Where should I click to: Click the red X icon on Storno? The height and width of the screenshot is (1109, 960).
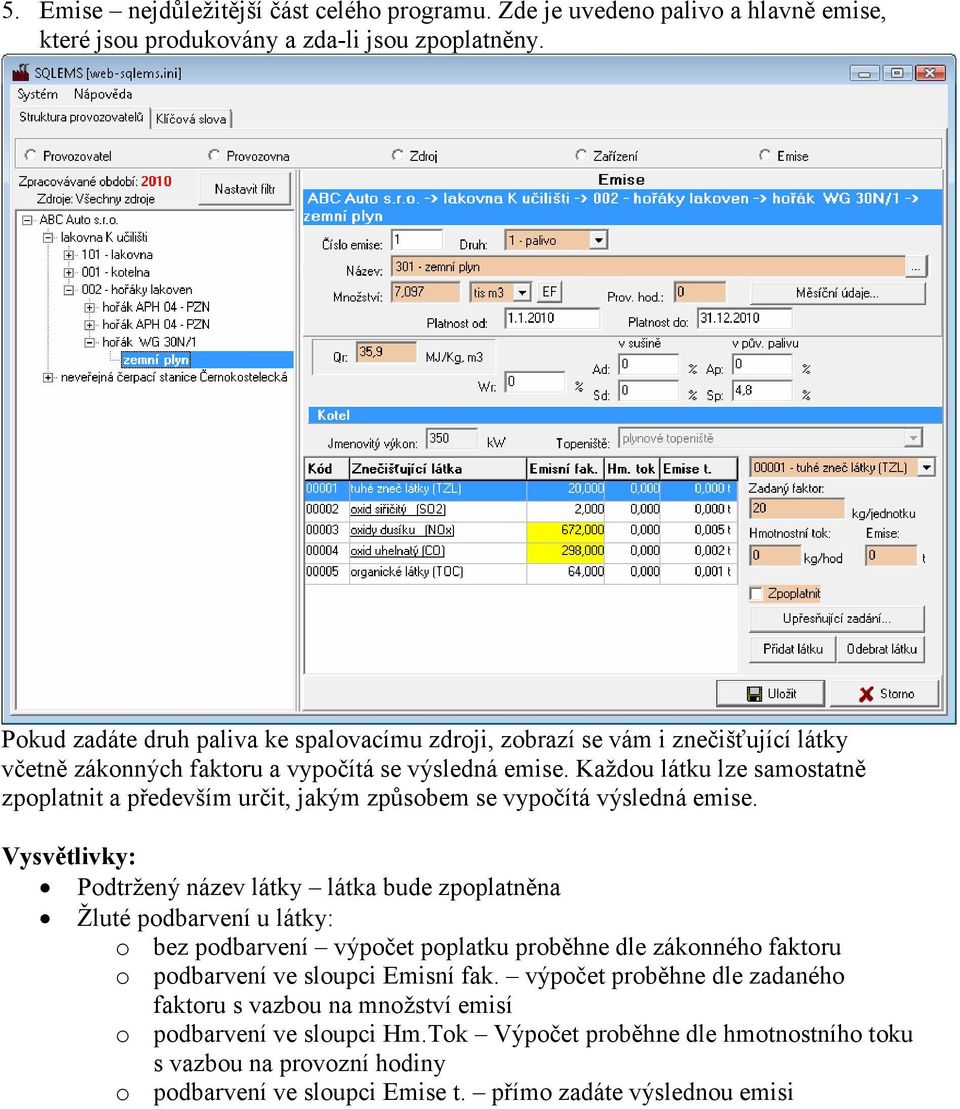[866, 694]
